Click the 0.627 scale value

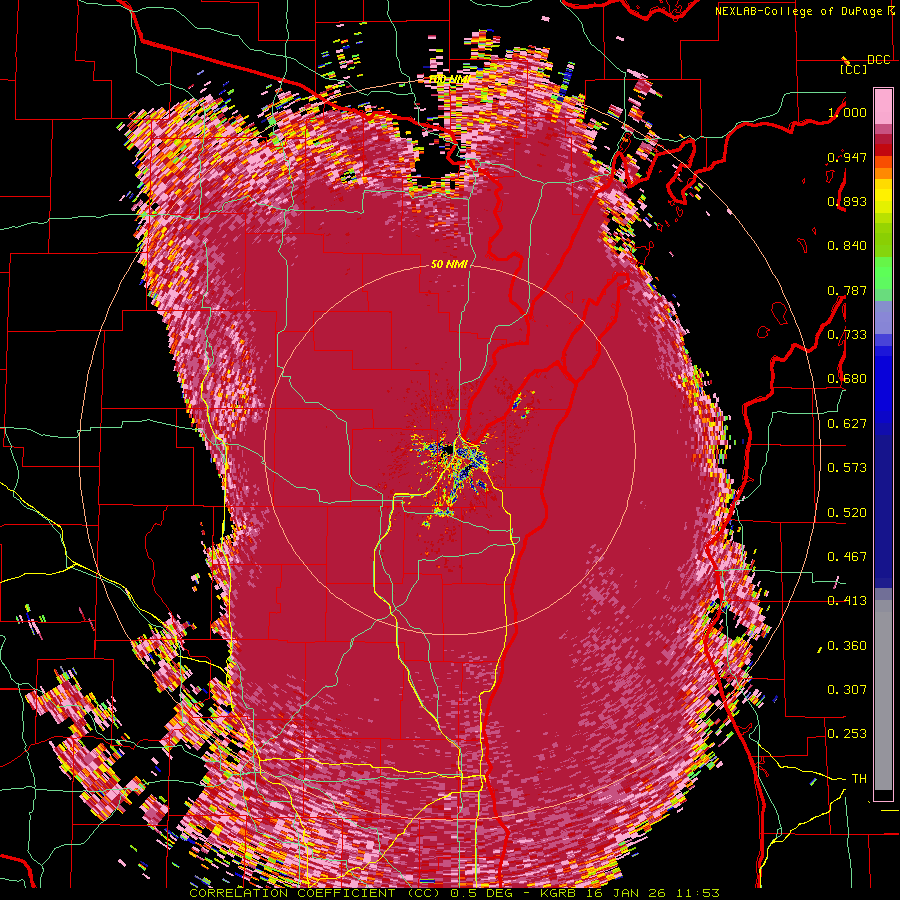[847, 424]
